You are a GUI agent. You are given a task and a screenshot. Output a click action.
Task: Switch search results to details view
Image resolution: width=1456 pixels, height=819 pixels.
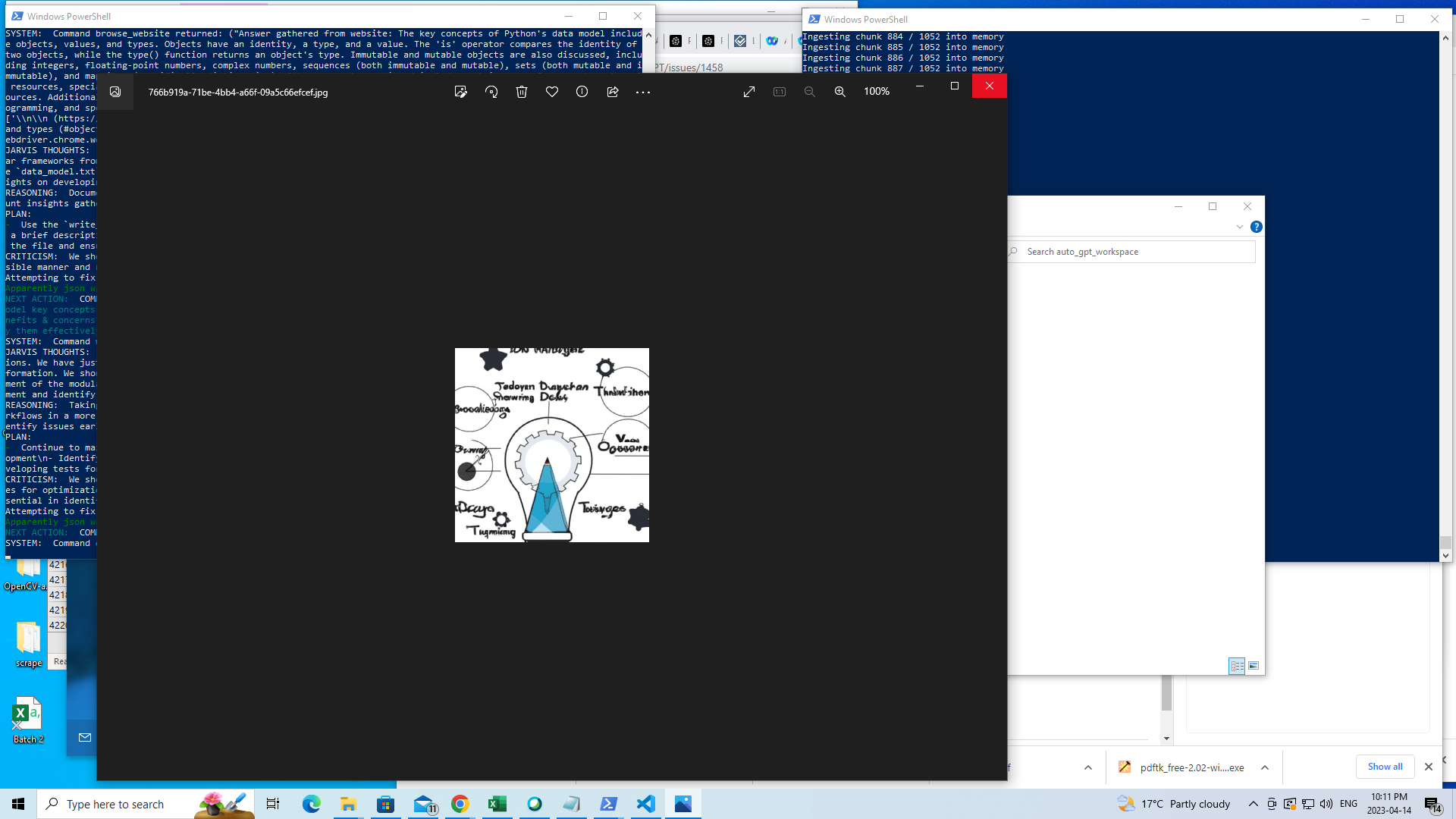1237,666
